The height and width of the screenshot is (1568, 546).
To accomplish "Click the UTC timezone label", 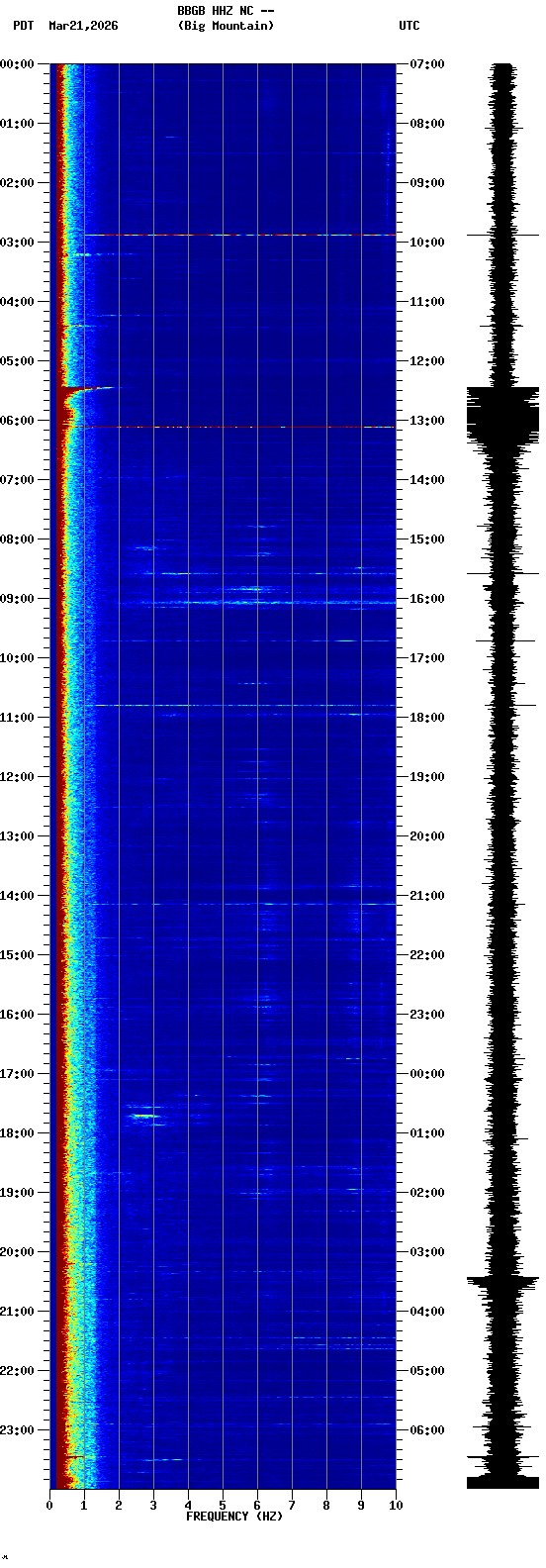I will 409,26.
